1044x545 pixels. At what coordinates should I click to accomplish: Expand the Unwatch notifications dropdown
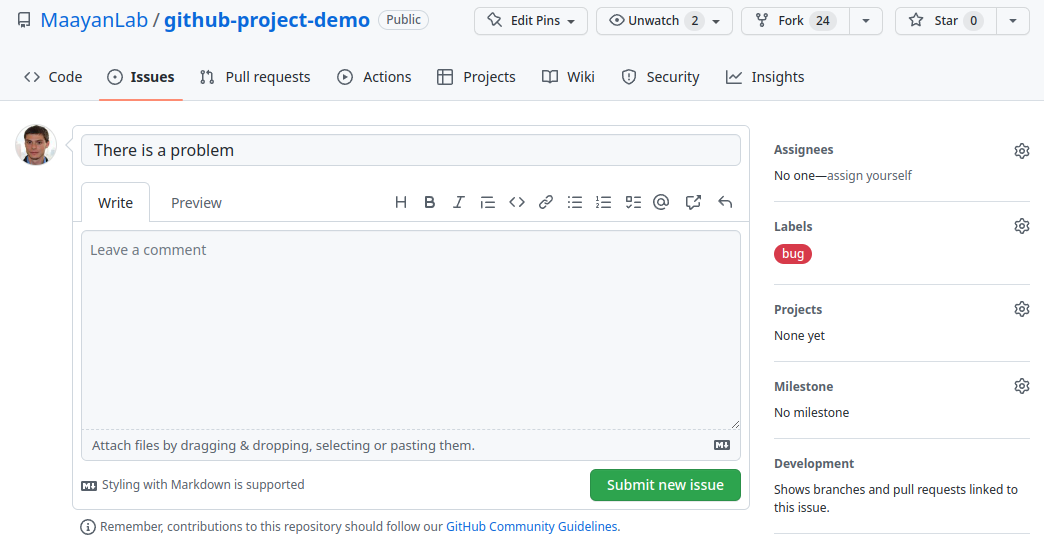664,21
